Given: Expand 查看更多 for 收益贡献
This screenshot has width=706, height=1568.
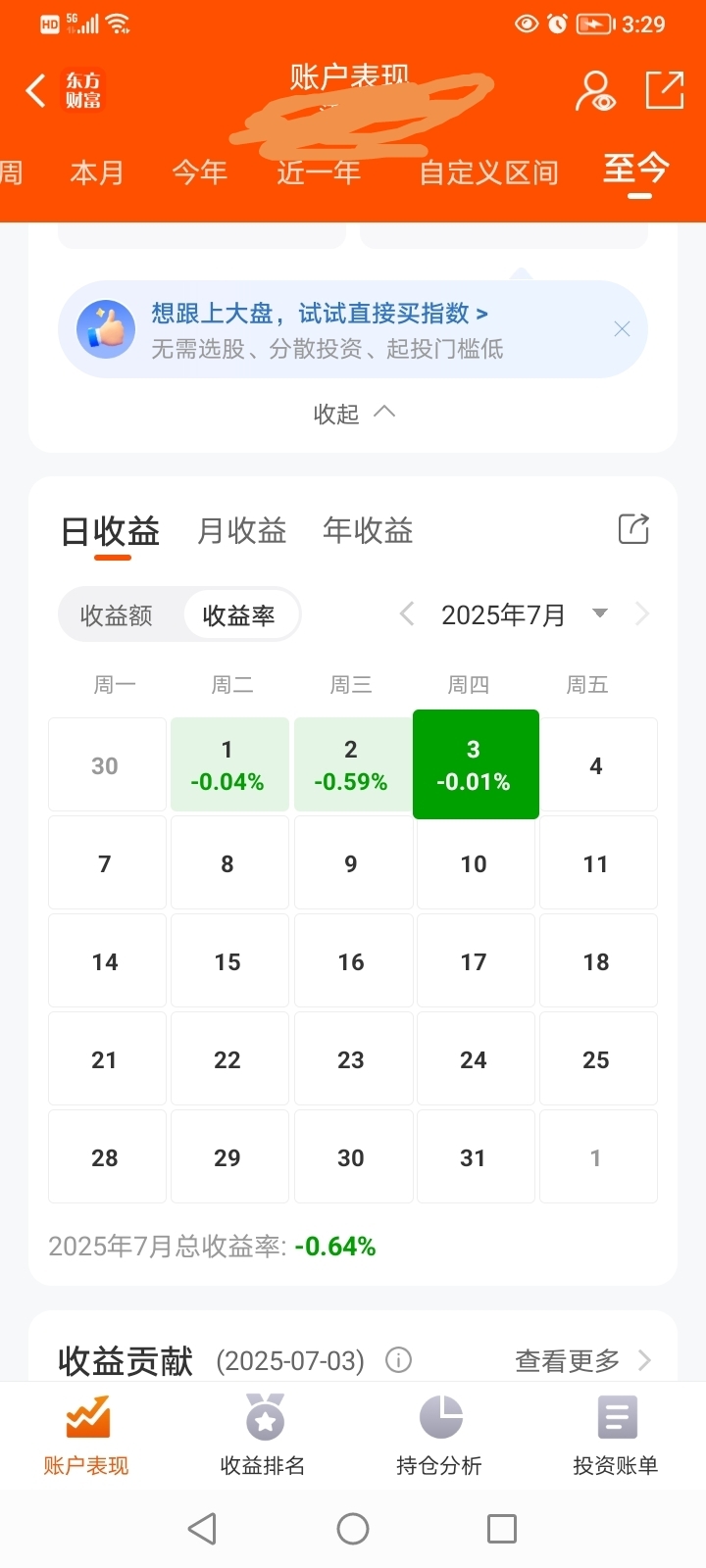Looking at the screenshot, I should [582, 1360].
